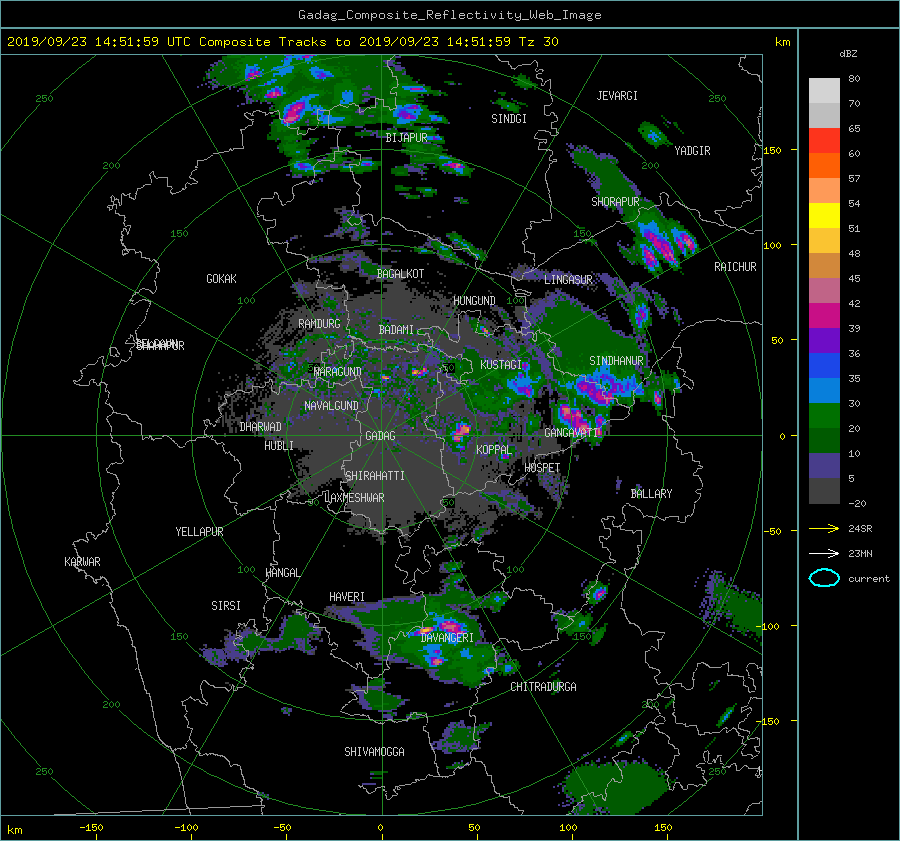The width and height of the screenshot is (900, 841).
Task: Click the KUSTAGI city label
Action: 501,365
